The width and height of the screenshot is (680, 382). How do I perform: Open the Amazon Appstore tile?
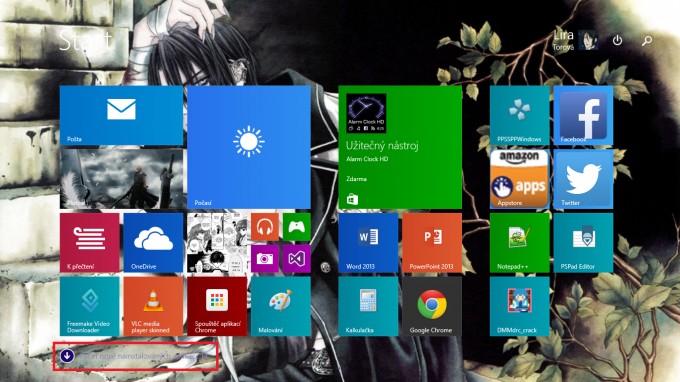(520, 179)
